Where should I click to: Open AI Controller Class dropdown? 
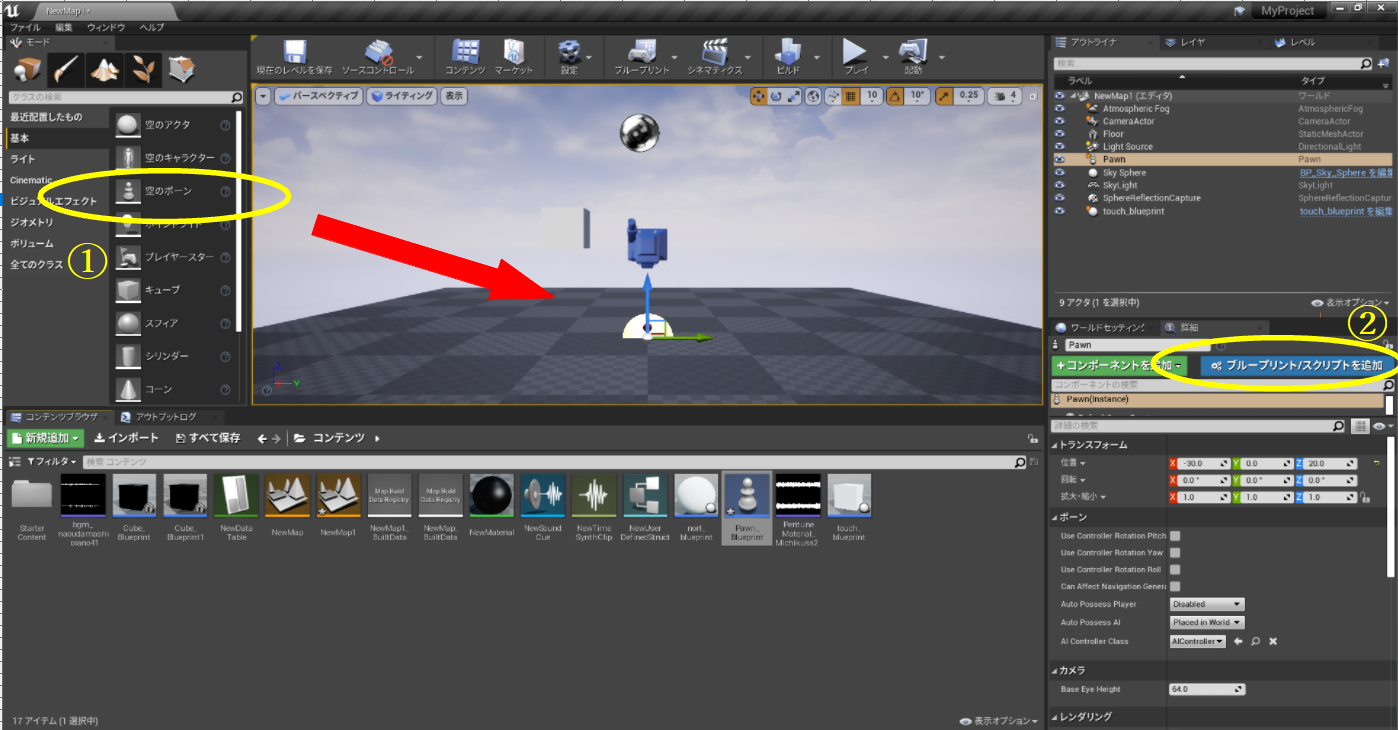(1198, 641)
